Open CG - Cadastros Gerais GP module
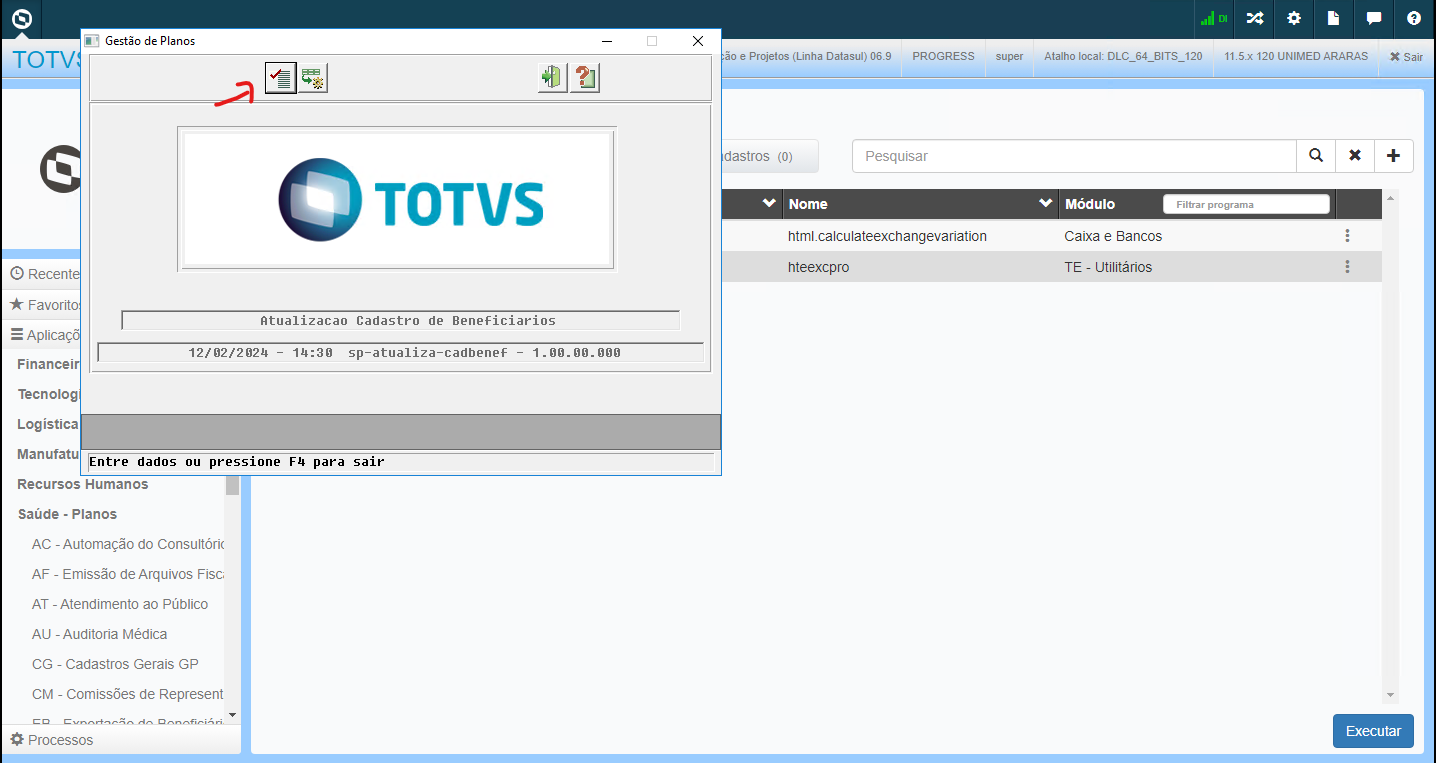The image size is (1436, 763). 115,664
